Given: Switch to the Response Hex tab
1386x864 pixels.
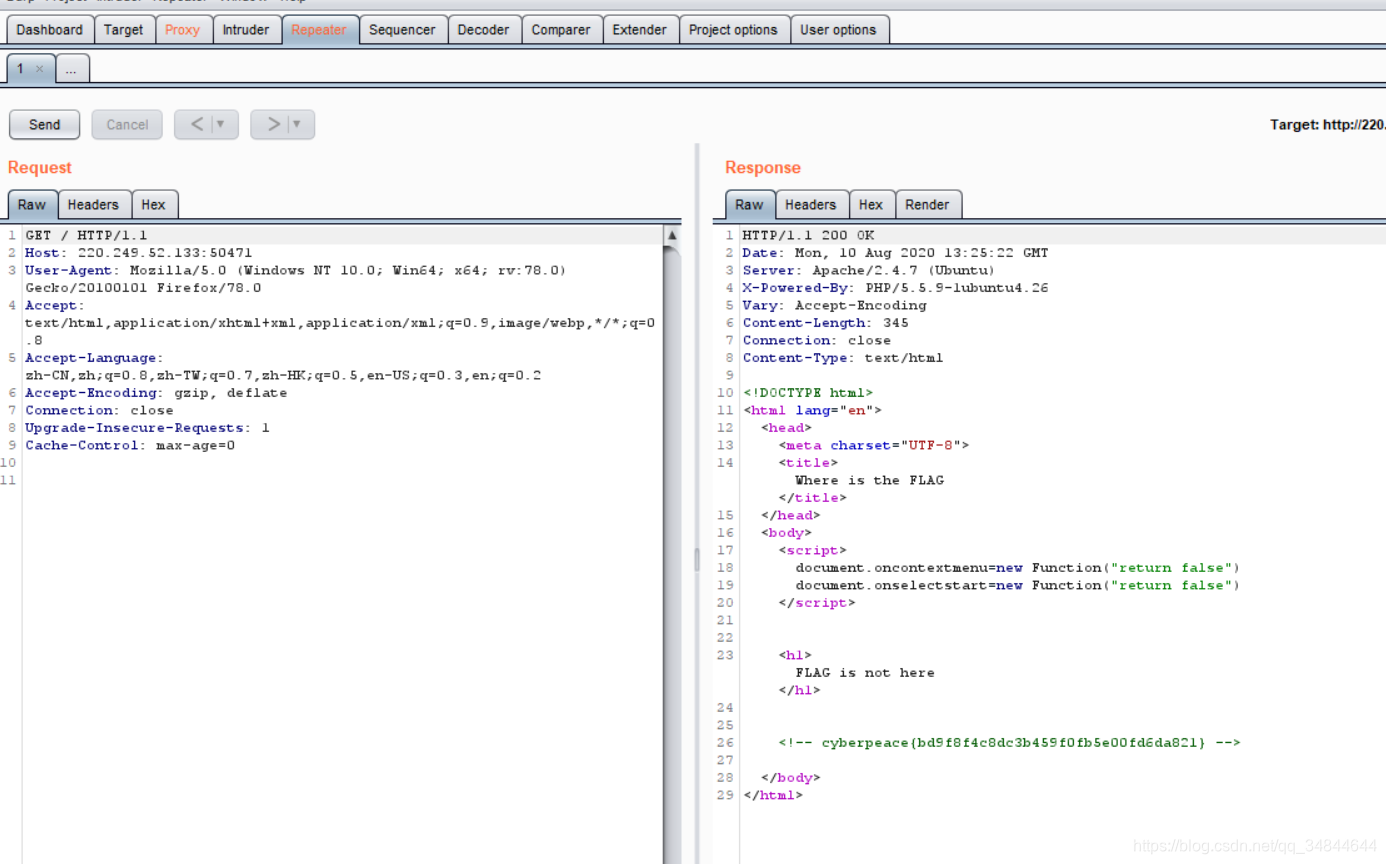Looking at the screenshot, I should [871, 204].
